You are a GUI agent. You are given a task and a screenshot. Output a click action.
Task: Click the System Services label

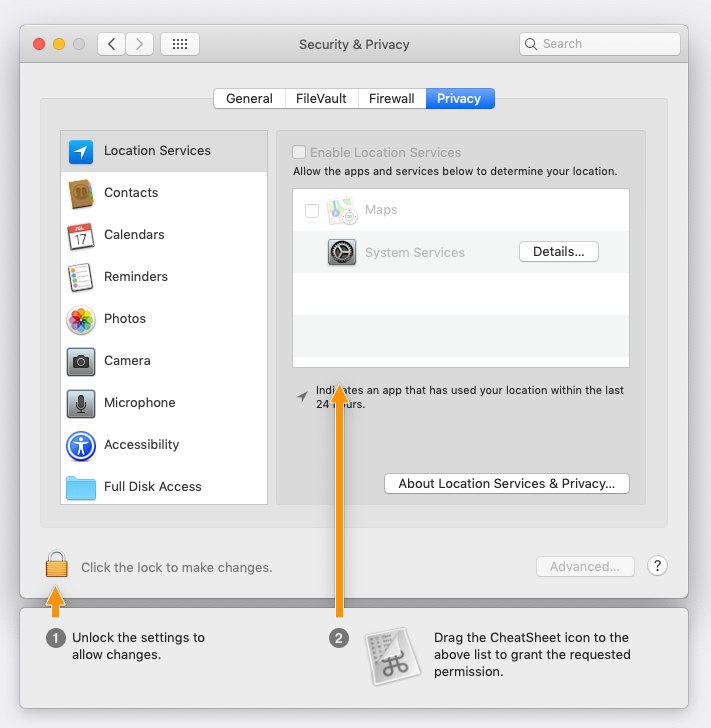point(415,253)
